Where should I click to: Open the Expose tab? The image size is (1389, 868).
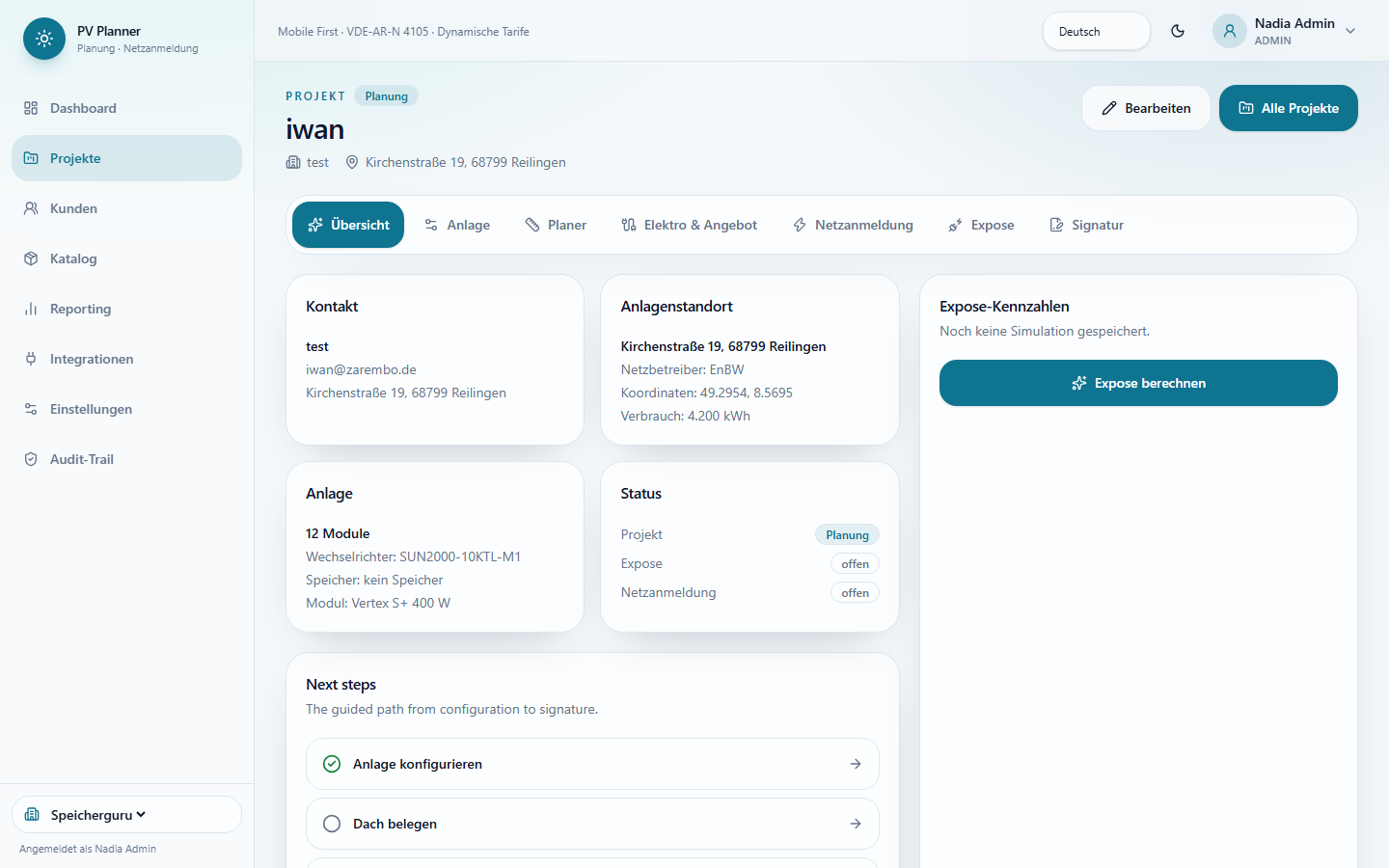[x=981, y=225]
